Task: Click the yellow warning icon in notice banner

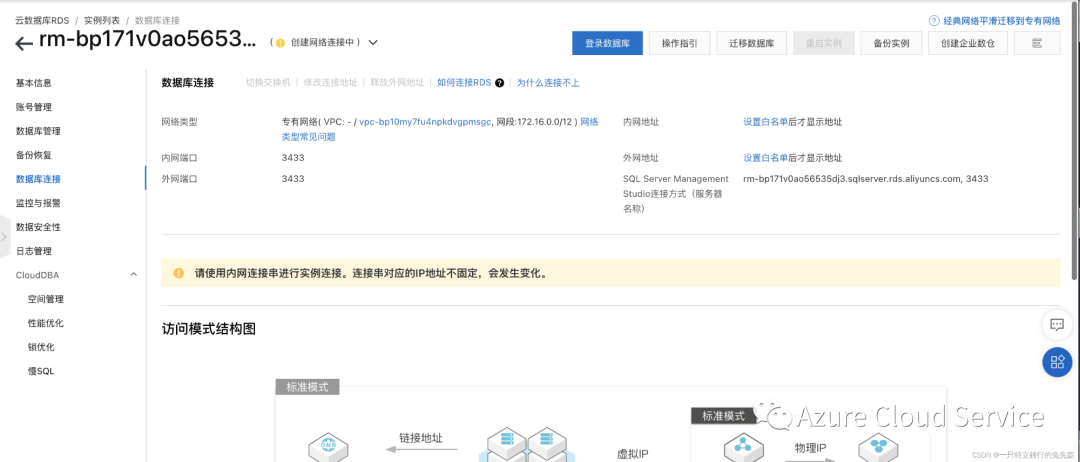Action: (x=179, y=273)
